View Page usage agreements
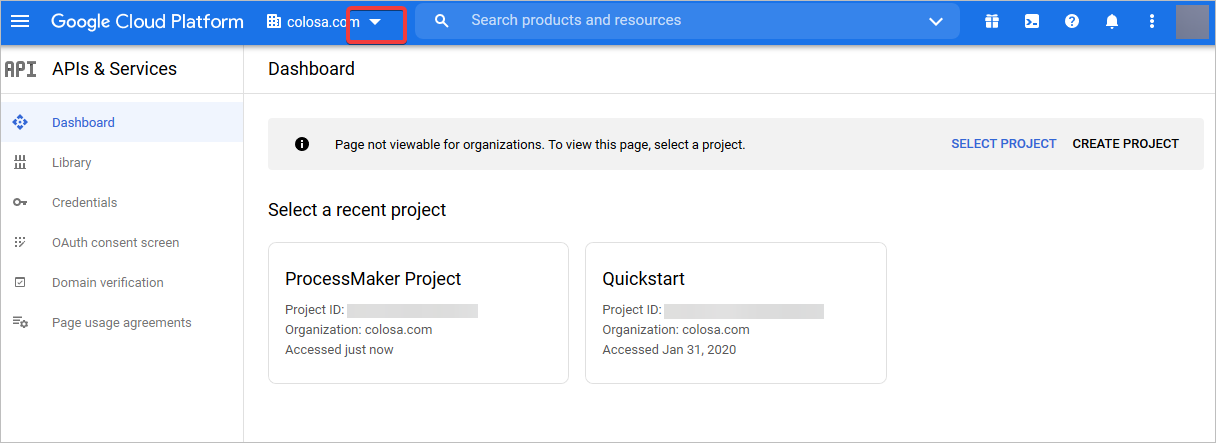This screenshot has height=443, width=1216. click(121, 323)
